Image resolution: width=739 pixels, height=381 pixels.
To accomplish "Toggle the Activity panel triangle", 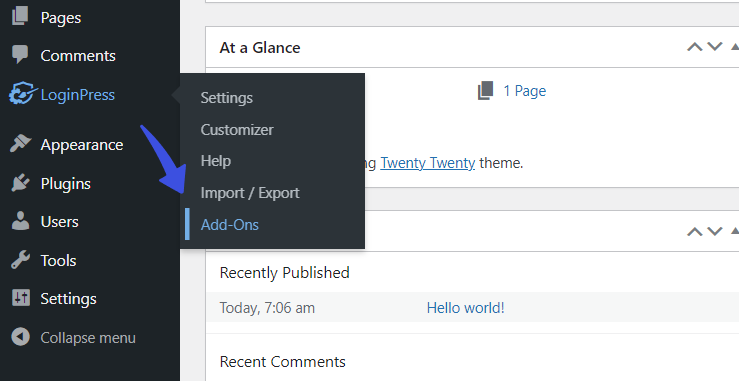I will tap(734, 231).
